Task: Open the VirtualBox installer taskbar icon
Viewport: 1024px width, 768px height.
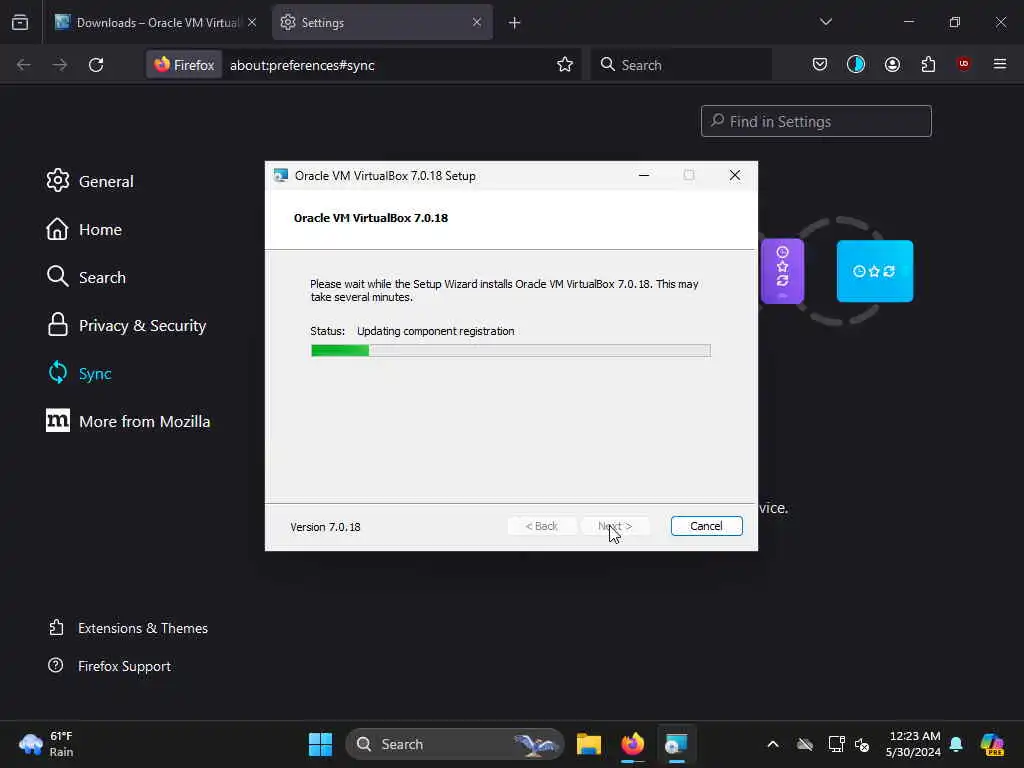Action: pyautogui.click(x=677, y=744)
